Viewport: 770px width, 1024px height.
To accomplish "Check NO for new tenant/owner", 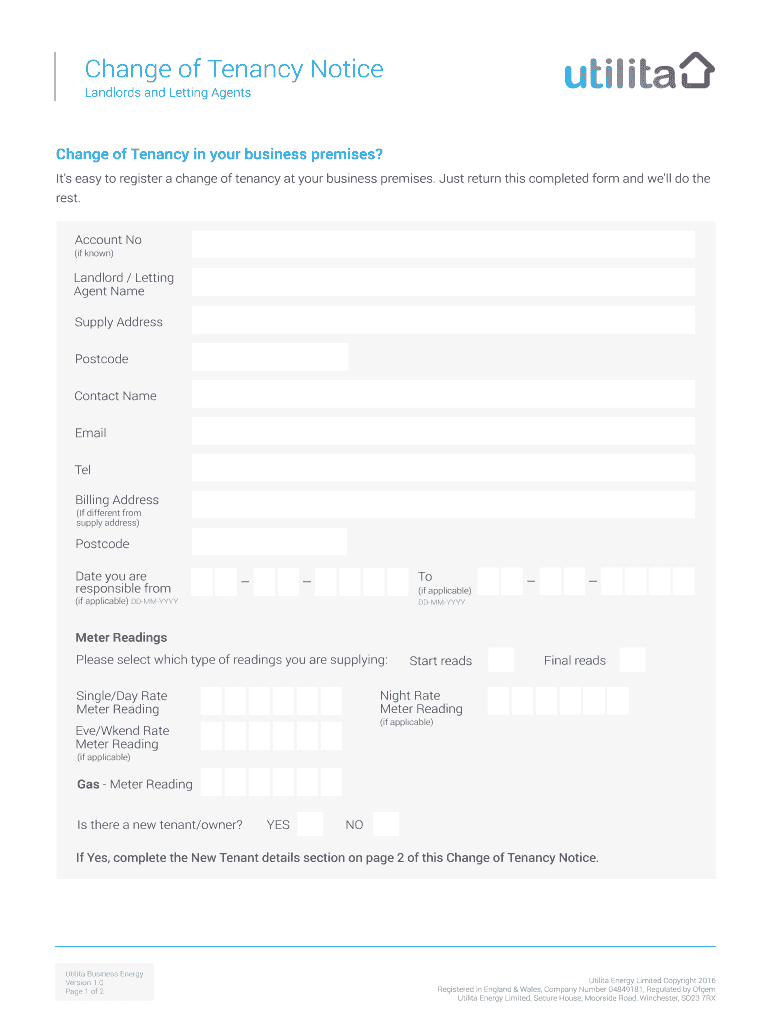I will coord(385,824).
